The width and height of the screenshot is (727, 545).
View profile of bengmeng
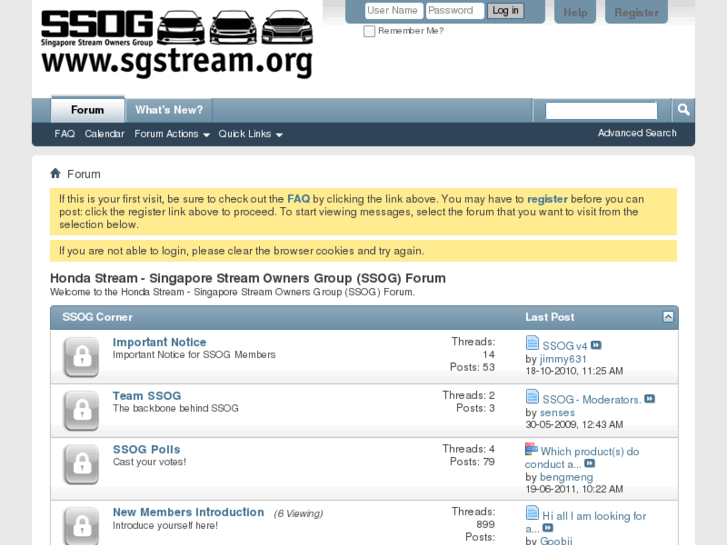tap(566, 477)
